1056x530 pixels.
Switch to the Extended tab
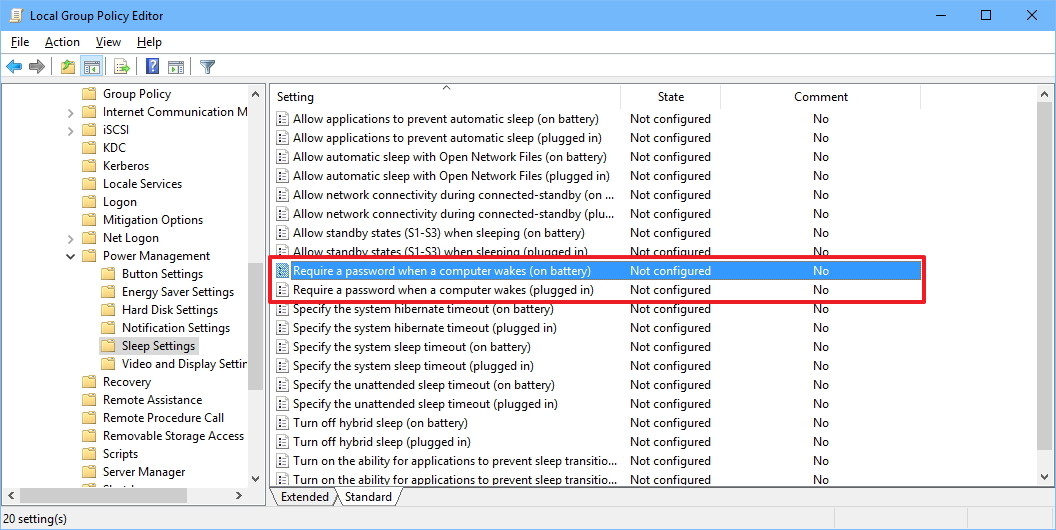pyautogui.click(x=304, y=497)
